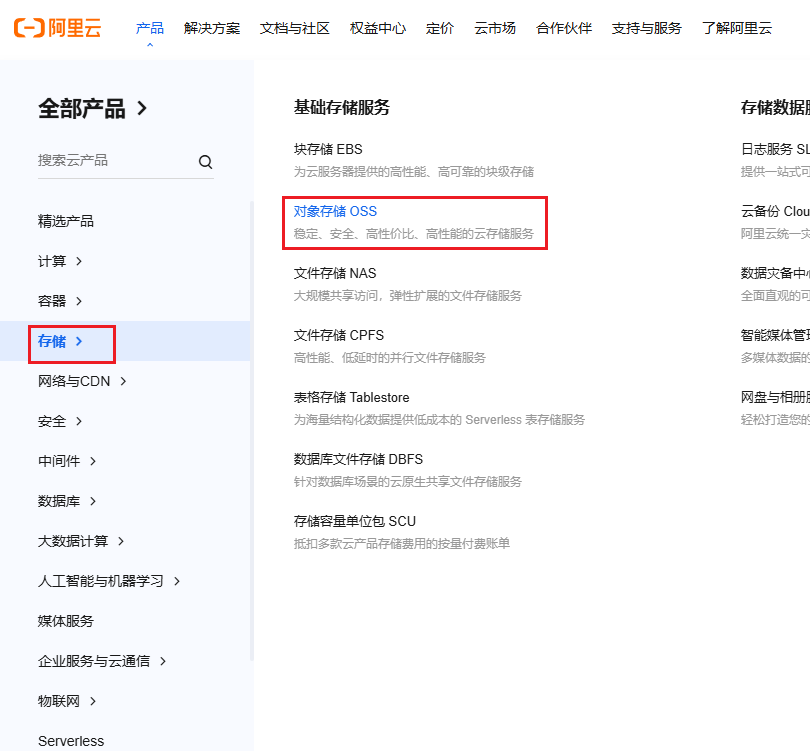Select the 精选产品 category

click(x=66, y=221)
